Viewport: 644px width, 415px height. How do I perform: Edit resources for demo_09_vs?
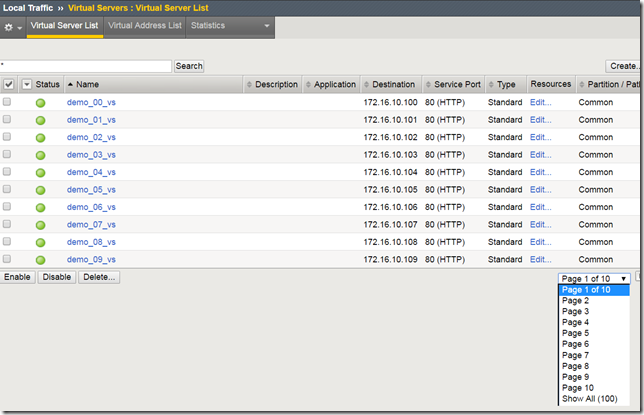pyautogui.click(x=540, y=260)
